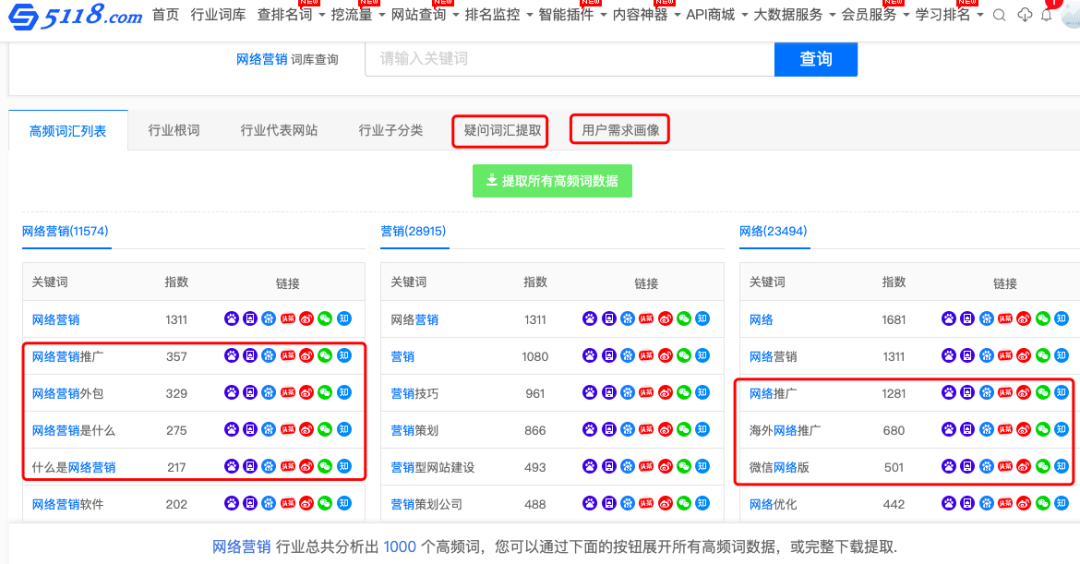Go to 首页 in top navigation
Viewport: 1080px width, 564px height.
click(x=165, y=14)
